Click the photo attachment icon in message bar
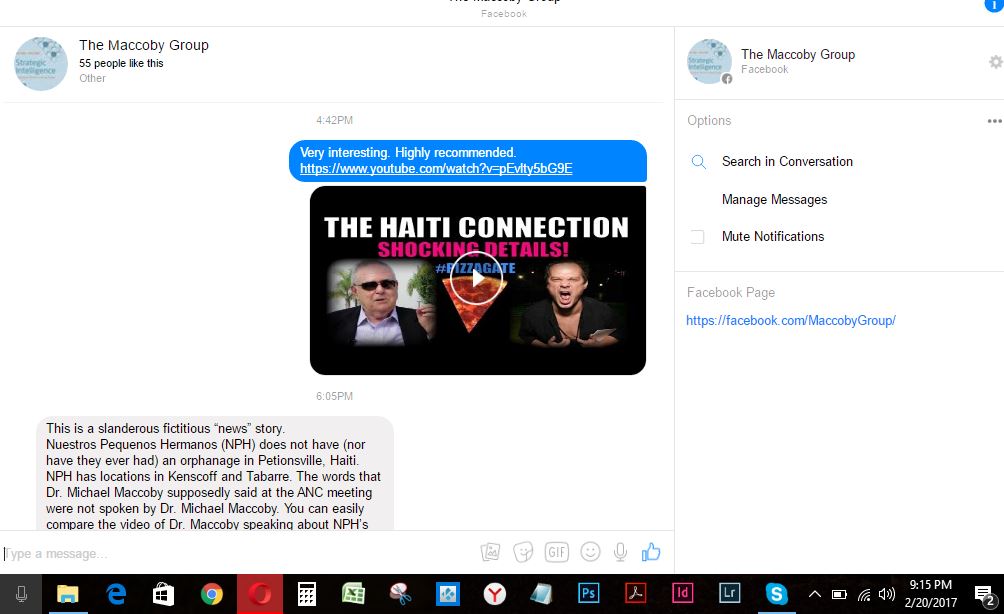 490,552
